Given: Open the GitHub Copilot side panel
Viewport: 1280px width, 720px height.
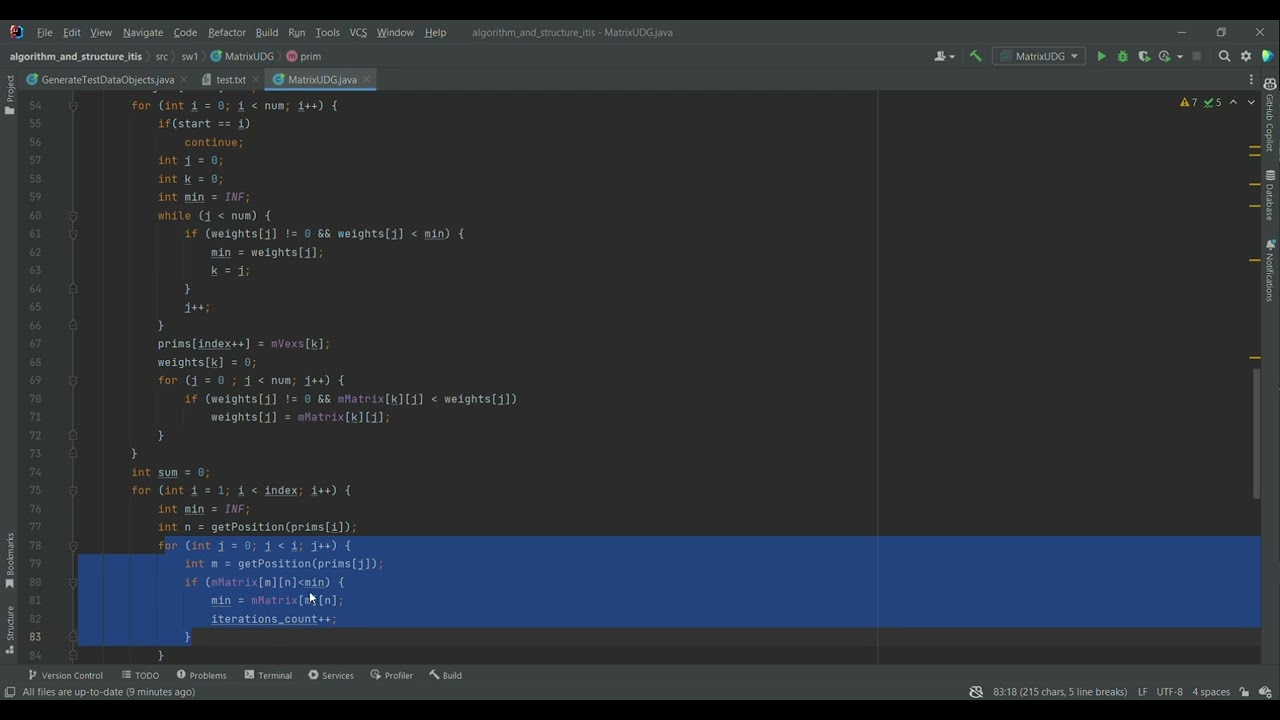Looking at the screenshot, I should [1270, 115].
